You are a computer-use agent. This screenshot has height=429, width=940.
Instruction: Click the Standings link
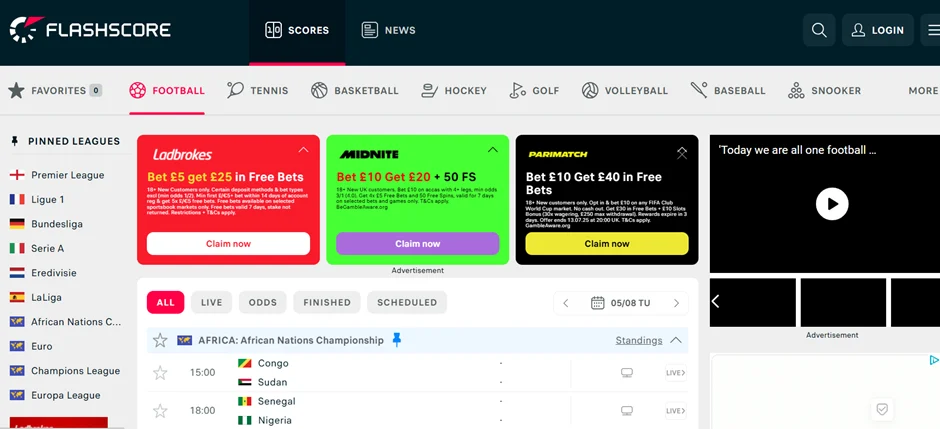[x=638, y=340]
